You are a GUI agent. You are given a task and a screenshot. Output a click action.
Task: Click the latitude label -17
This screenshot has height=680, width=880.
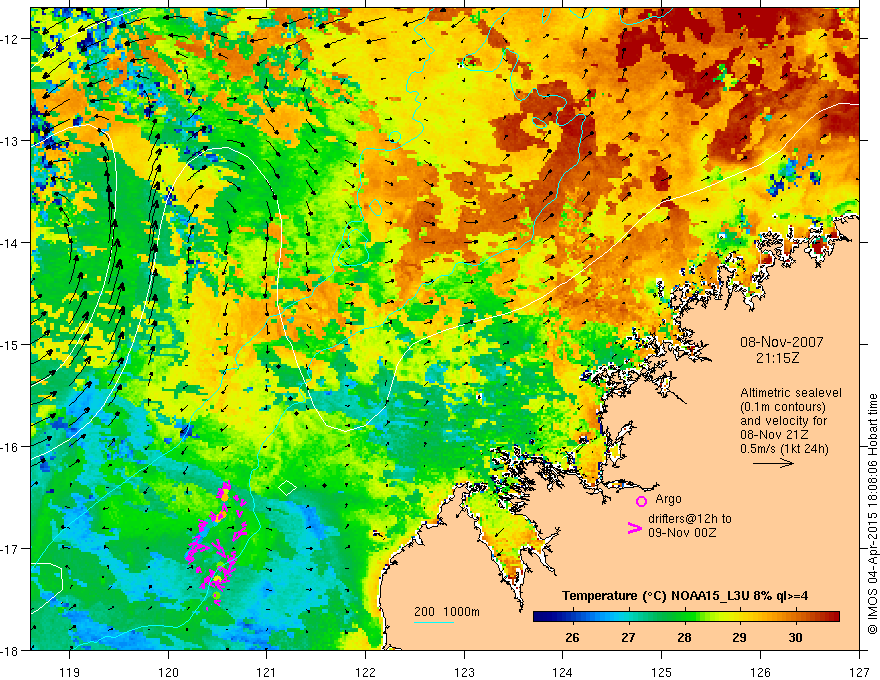[x=11, y=548]
